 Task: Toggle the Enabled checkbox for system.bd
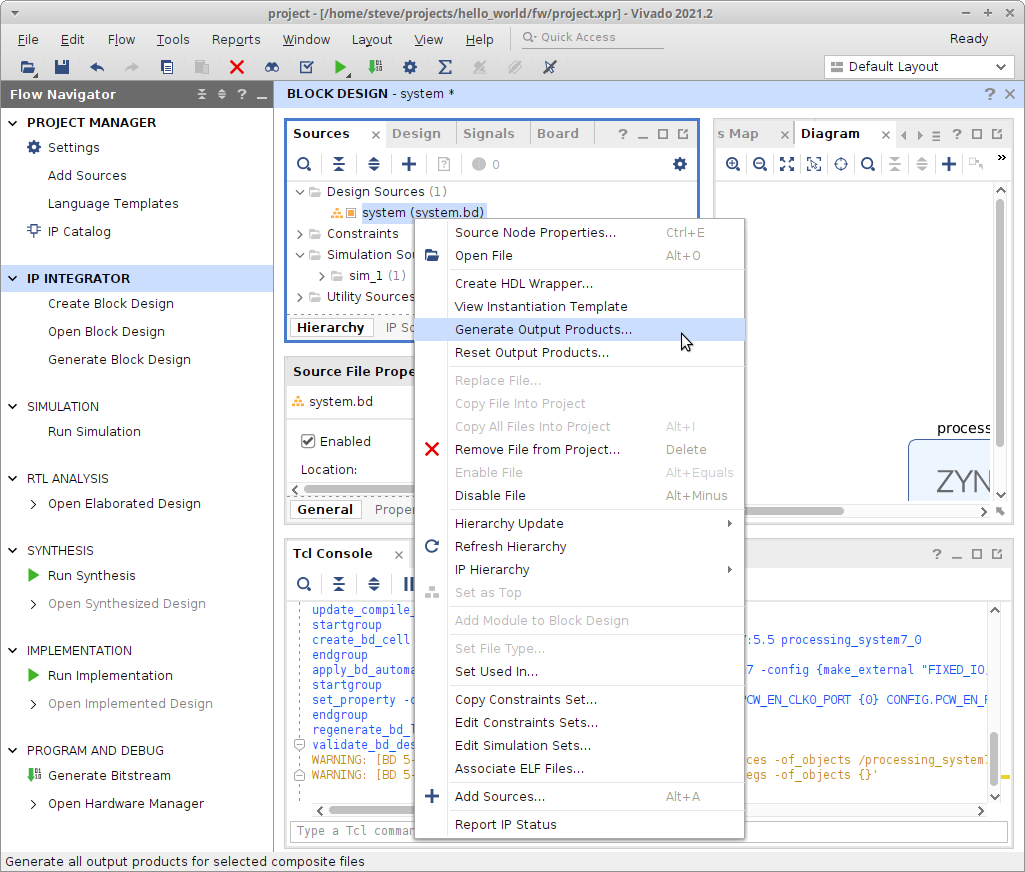[308, 441]
